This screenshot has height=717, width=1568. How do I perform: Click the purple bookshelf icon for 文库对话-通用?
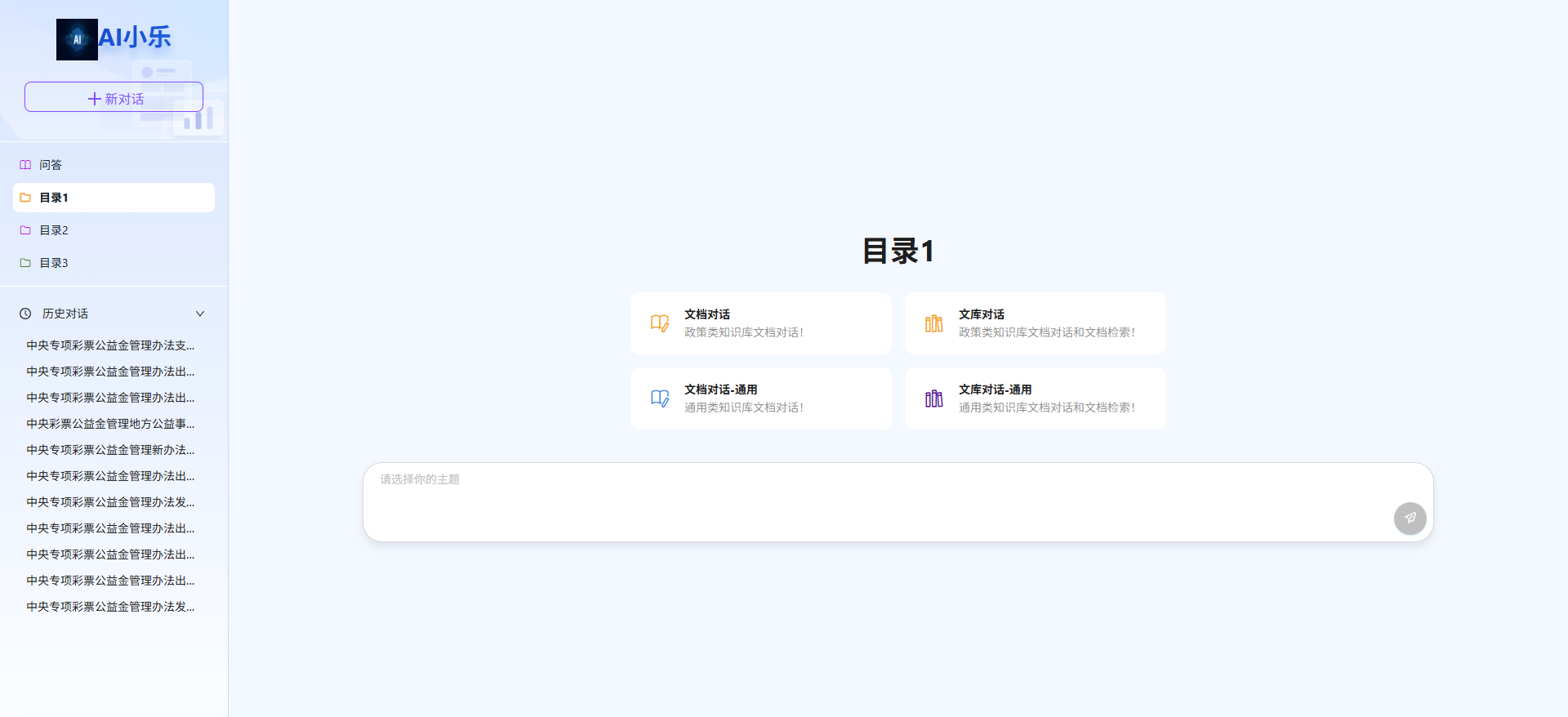point(933,399)
